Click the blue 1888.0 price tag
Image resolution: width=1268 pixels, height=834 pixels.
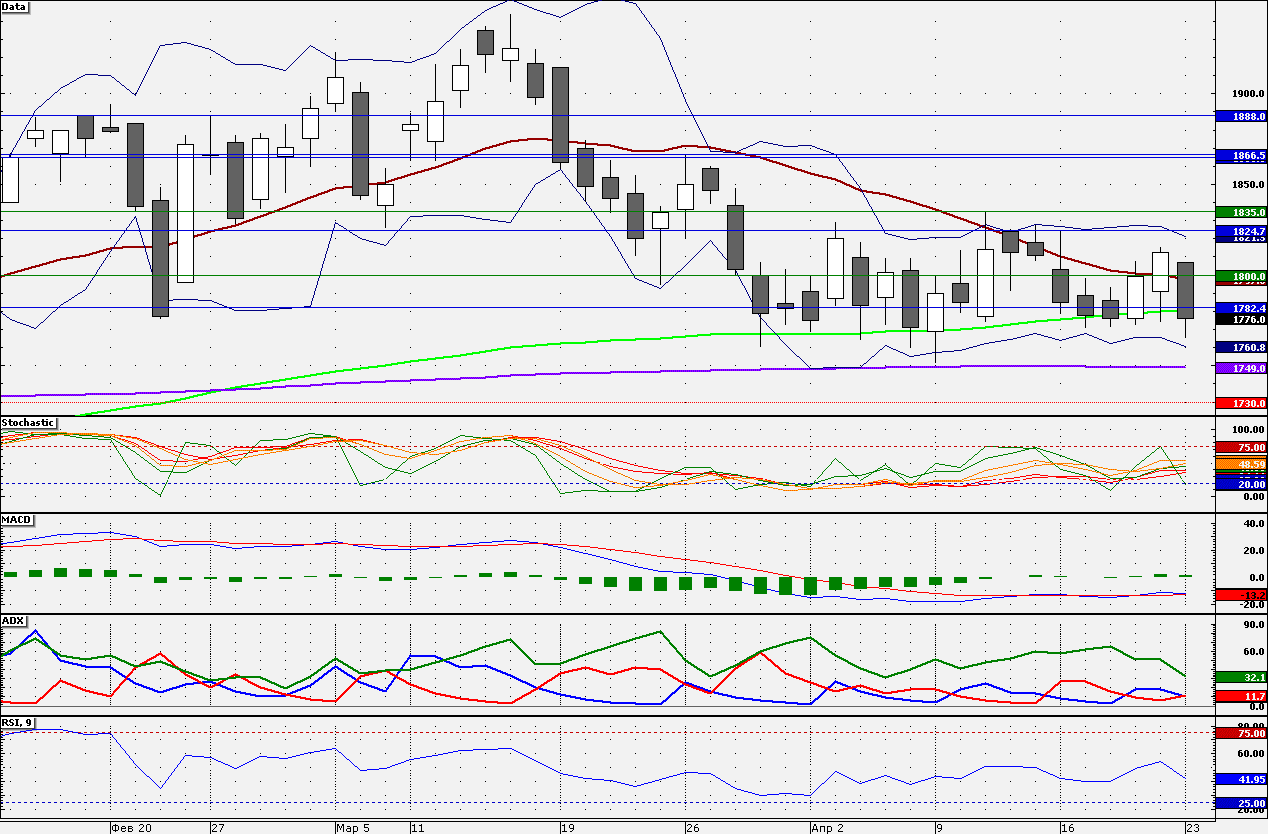[1241, 116]
